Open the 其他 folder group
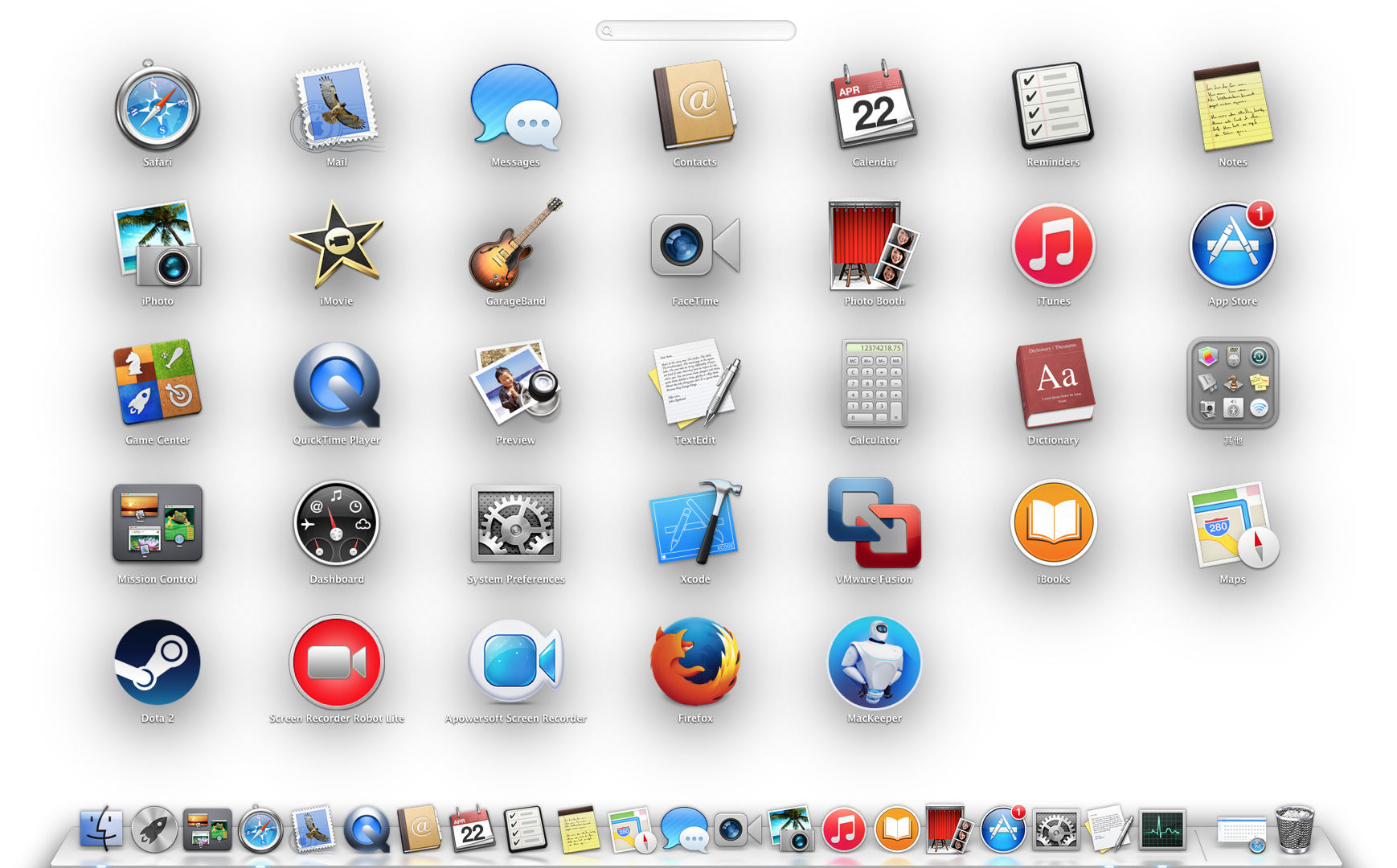1397x868 pixels. [1232, 383]
